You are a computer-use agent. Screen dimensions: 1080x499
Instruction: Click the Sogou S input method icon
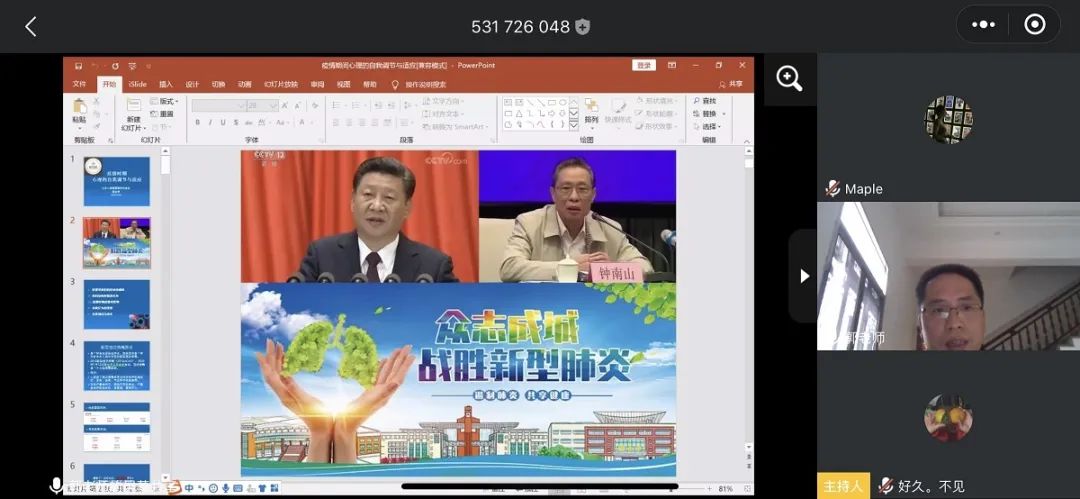click(174, 488)
